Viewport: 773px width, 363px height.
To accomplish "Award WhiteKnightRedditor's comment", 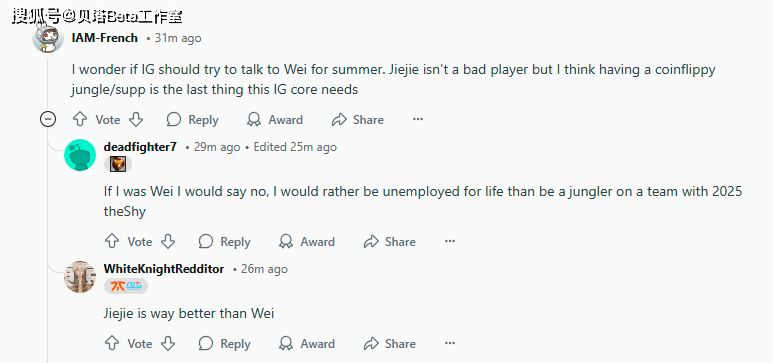I will pyautogui.click(x=307, y=343).
